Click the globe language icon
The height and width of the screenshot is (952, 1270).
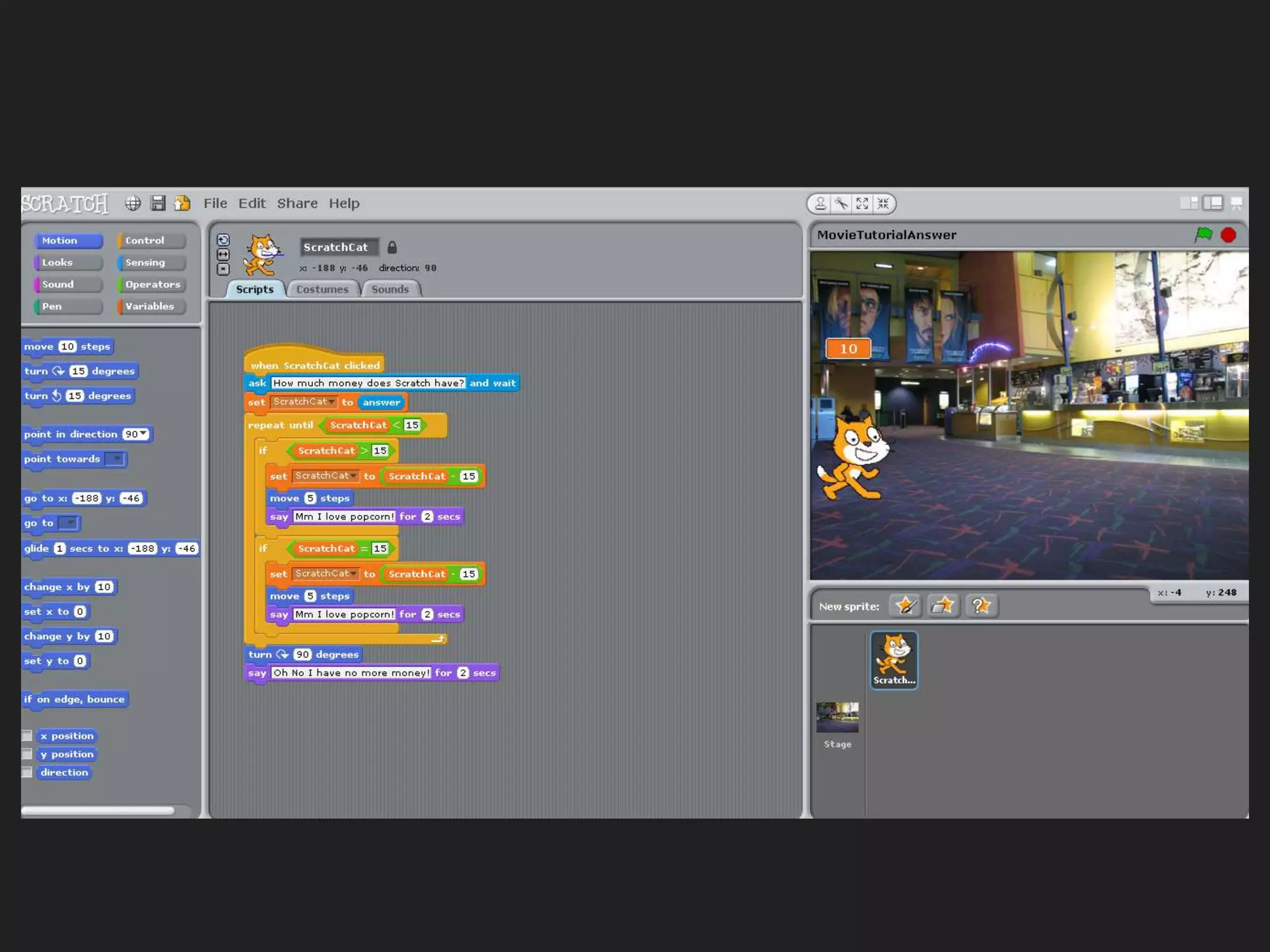point(133,203)
